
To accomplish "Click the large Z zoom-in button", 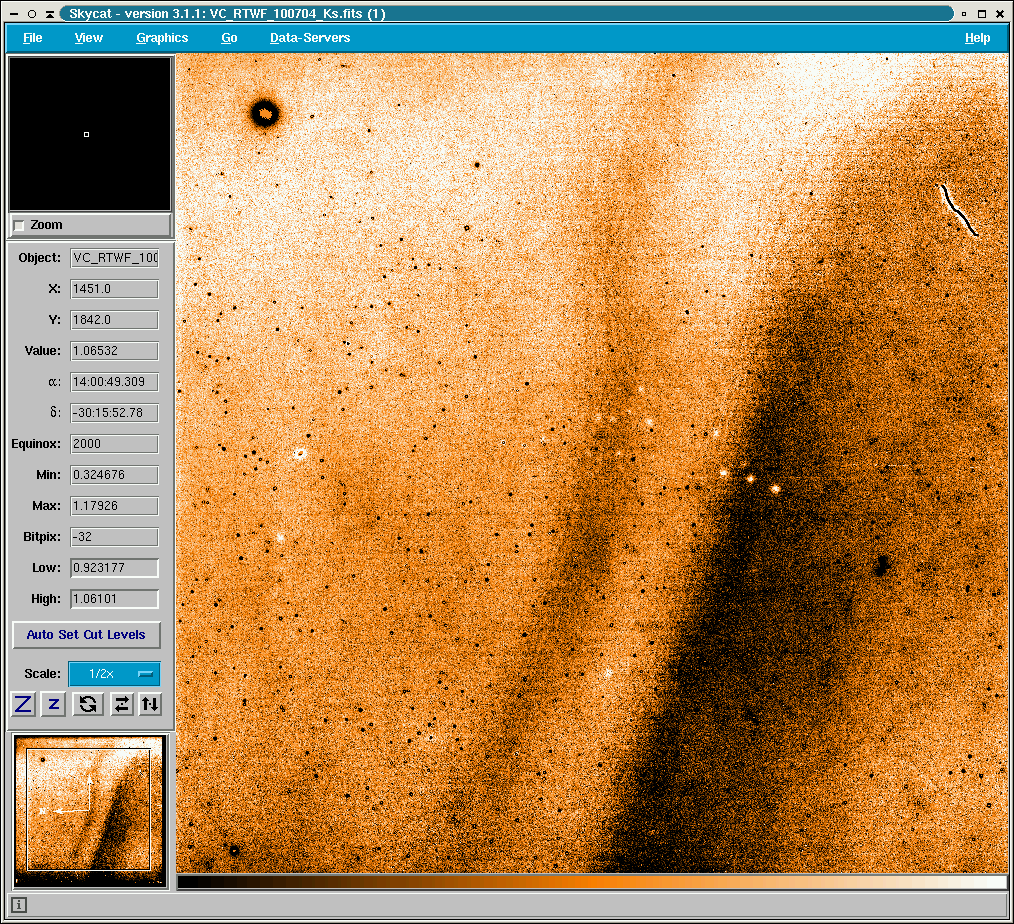I will pyautogui.click(x=24, y=704).
